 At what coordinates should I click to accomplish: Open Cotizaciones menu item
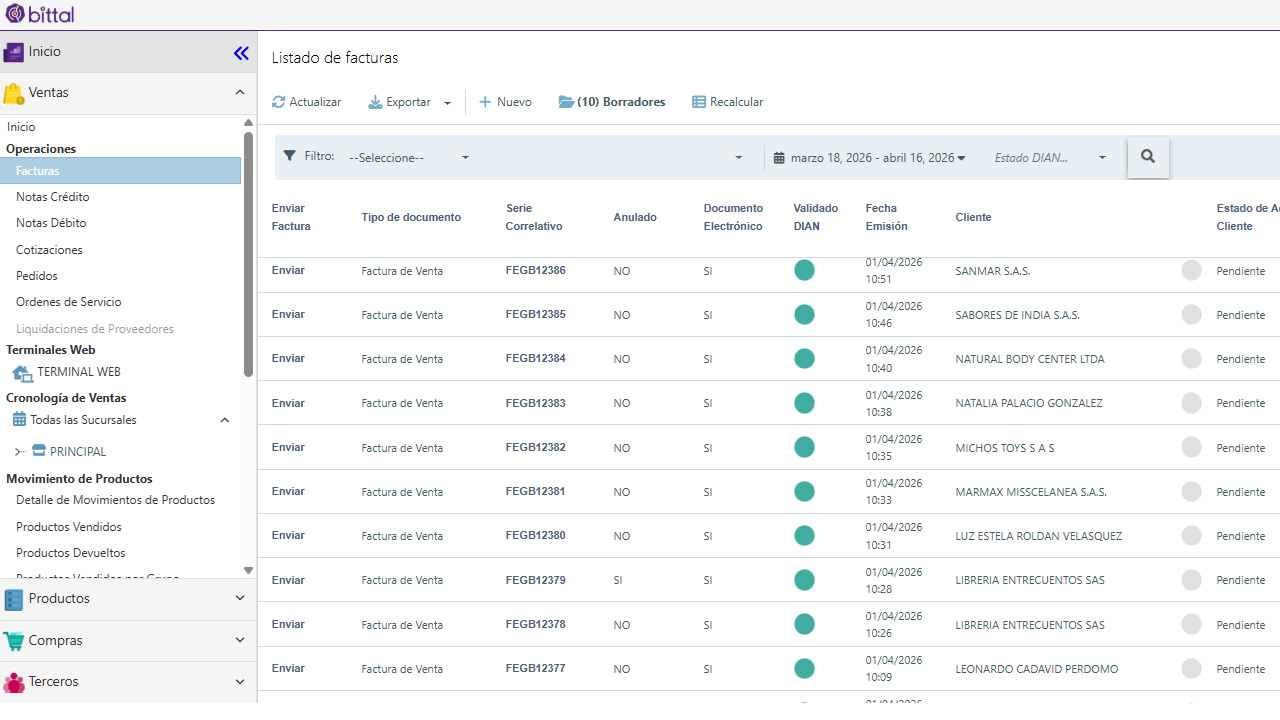click(49, 250)
